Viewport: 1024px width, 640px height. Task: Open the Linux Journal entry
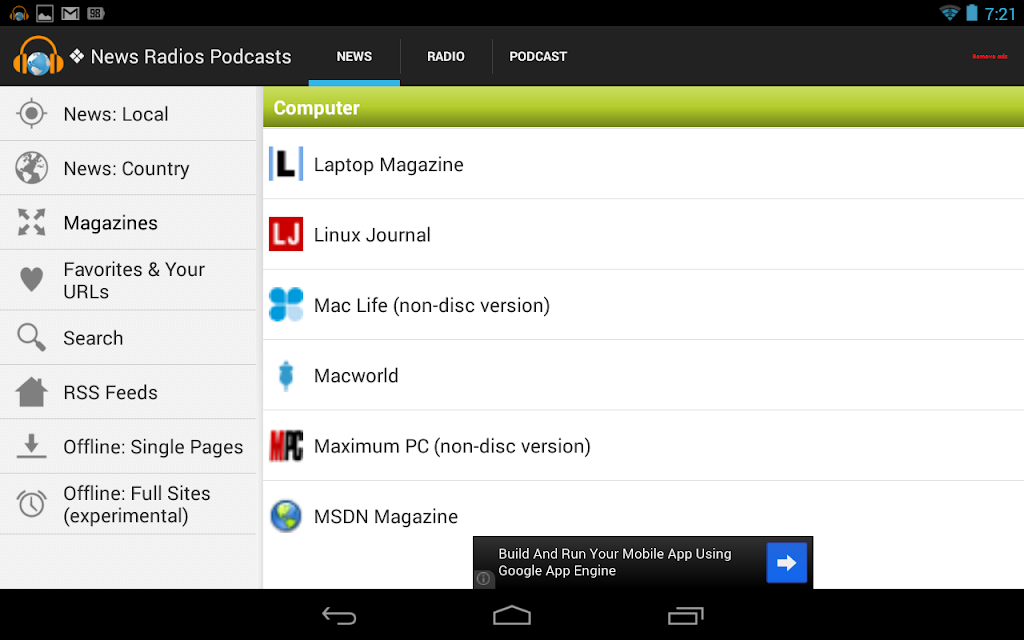click(643, 234)
